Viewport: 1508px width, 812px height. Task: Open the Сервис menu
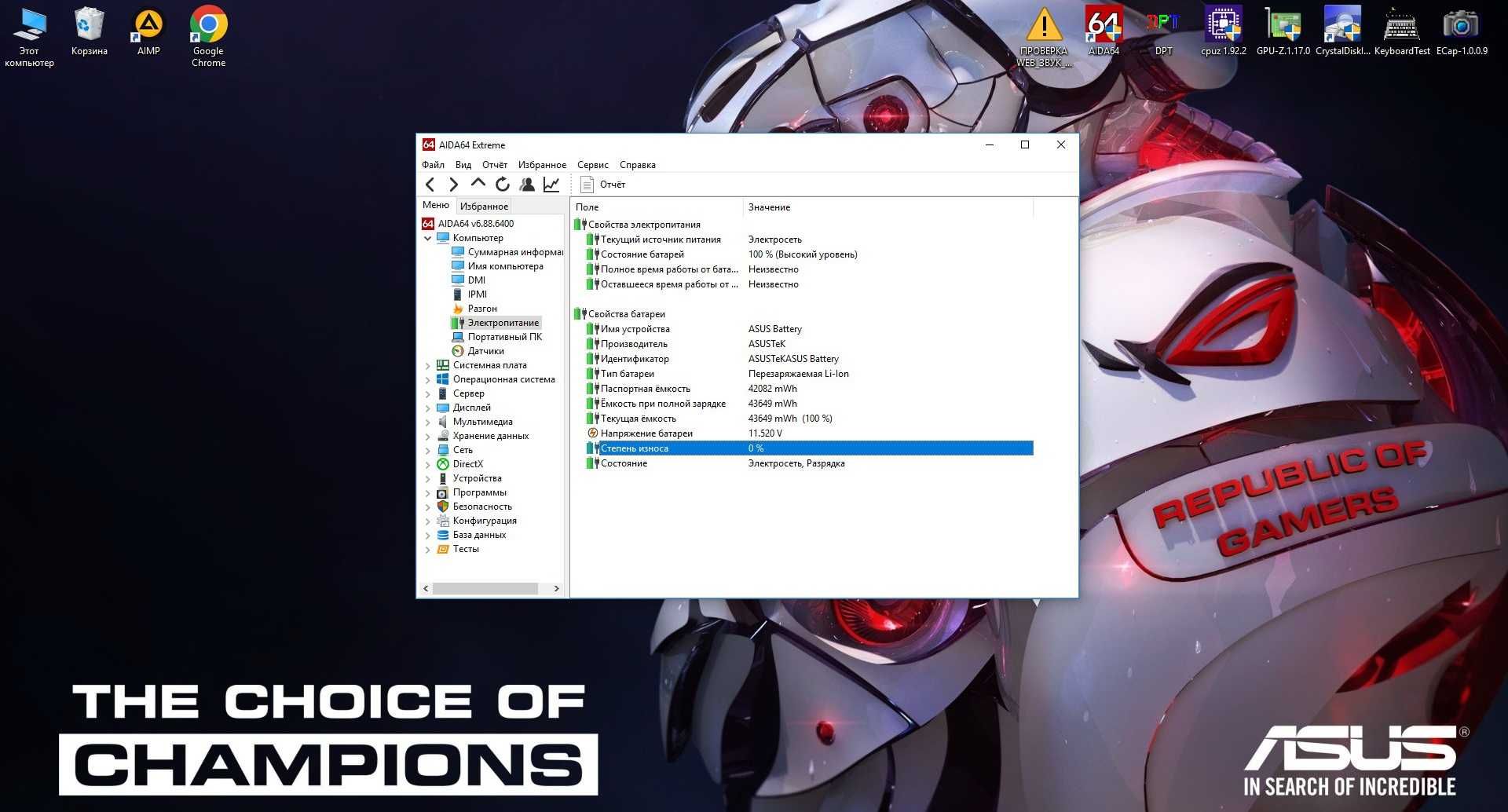click(593, 165)
